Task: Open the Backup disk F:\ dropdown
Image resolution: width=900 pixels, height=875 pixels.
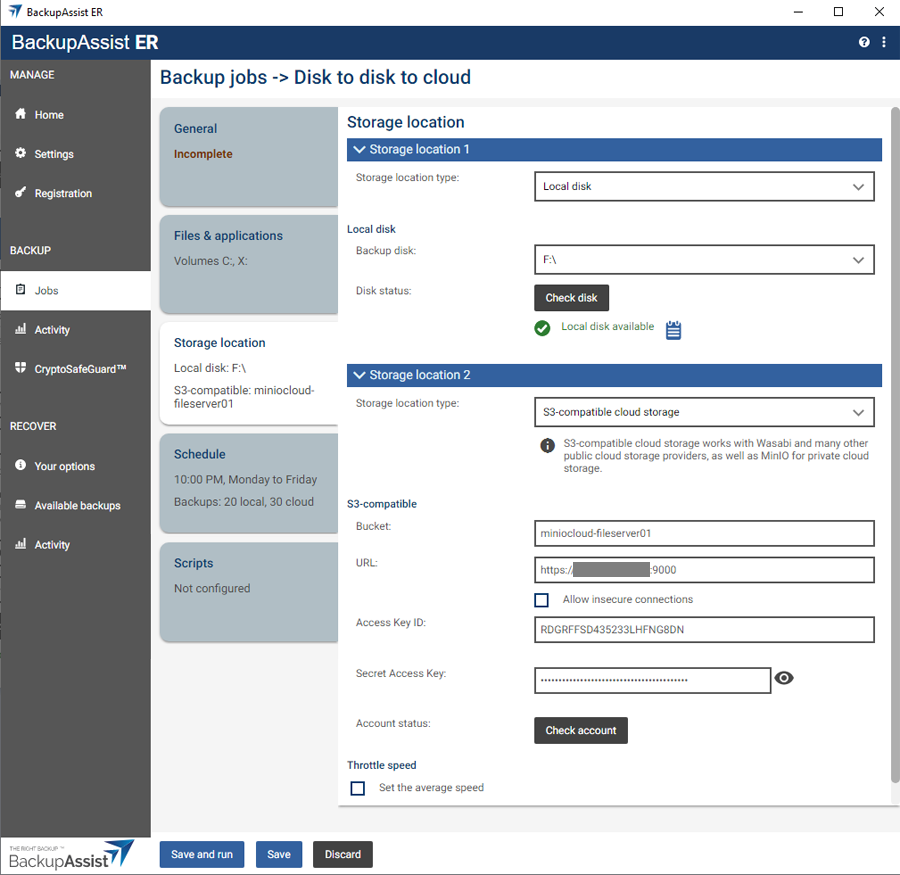Action: point(704,260)
